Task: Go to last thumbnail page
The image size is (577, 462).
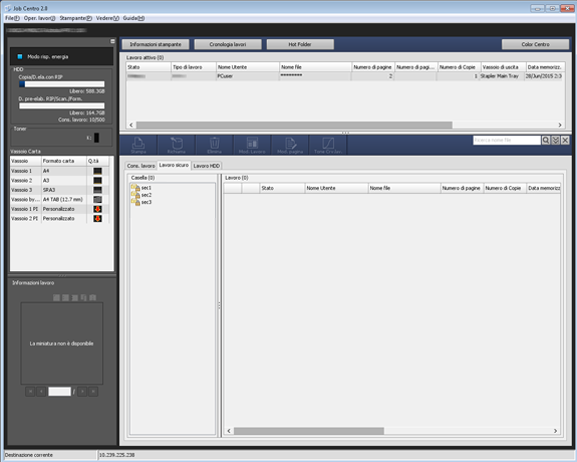Action: click(x=93, y=392)
